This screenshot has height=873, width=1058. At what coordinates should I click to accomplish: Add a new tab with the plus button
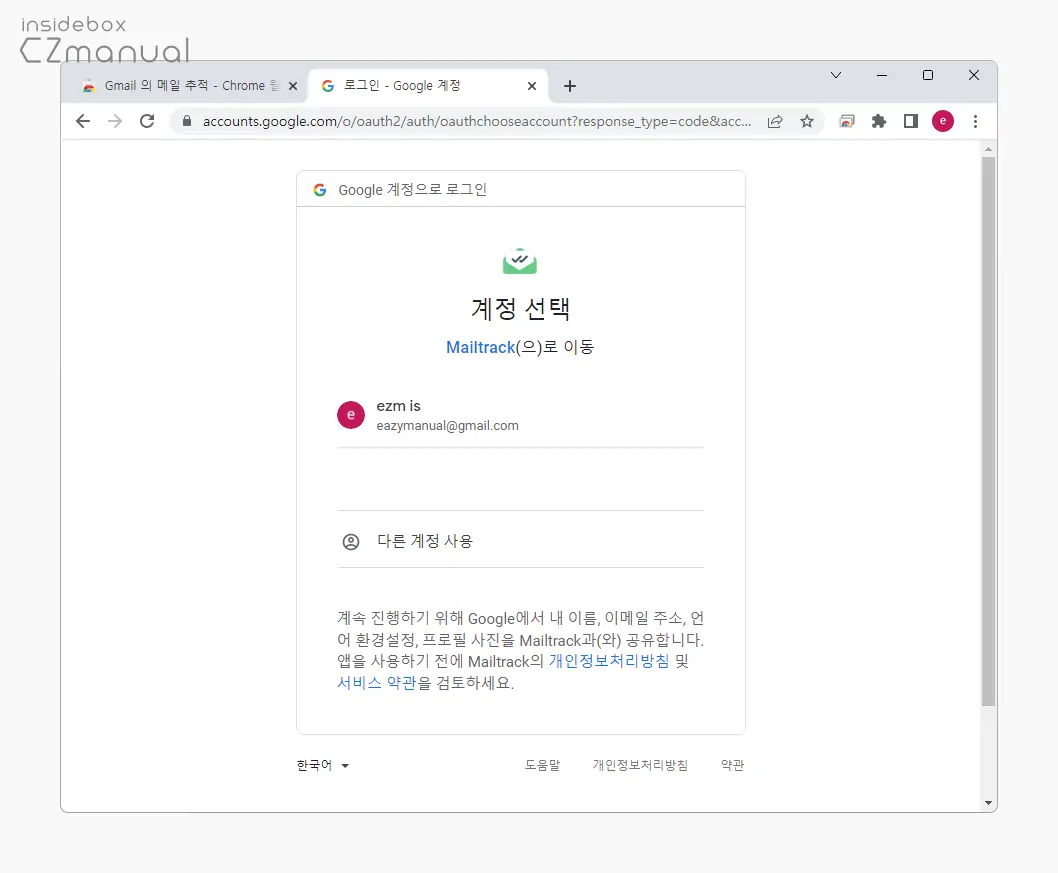[569, 86]
